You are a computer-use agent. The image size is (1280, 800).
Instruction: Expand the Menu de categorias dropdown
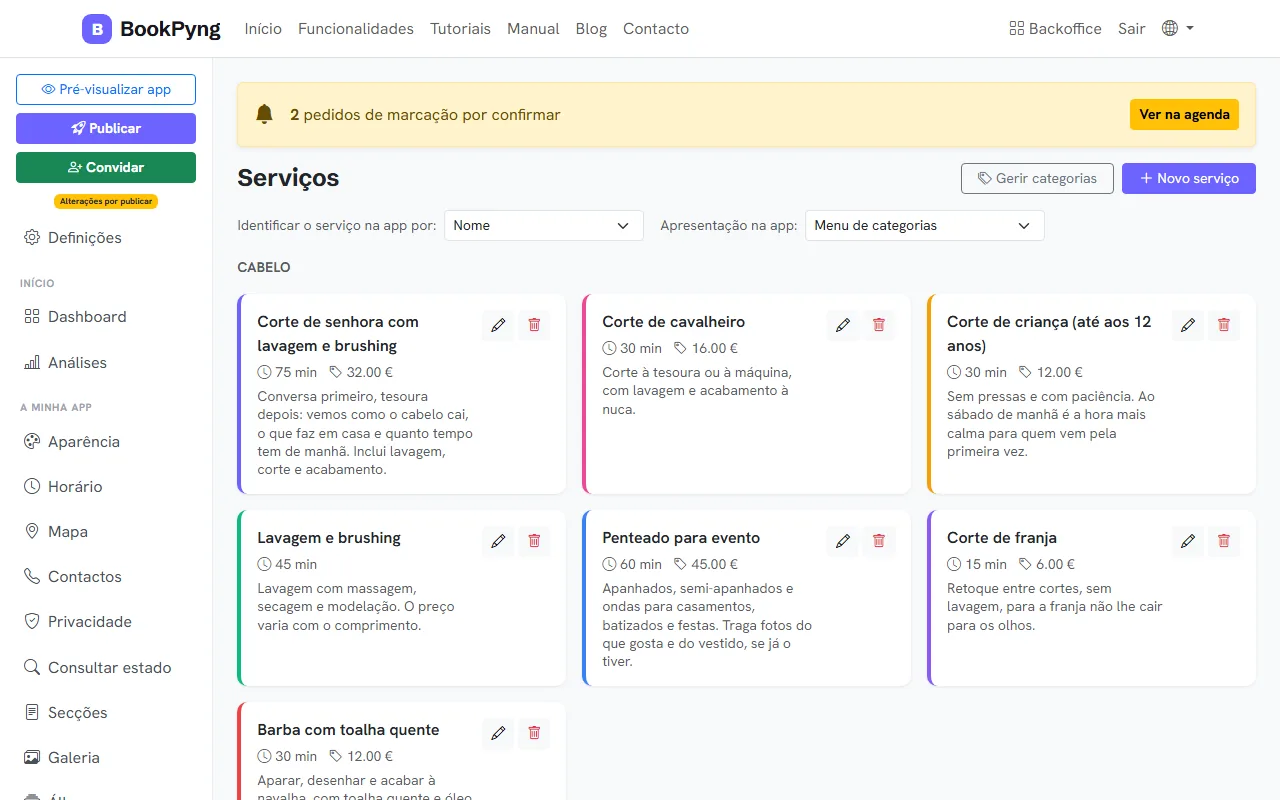click(x=925, y=225)
